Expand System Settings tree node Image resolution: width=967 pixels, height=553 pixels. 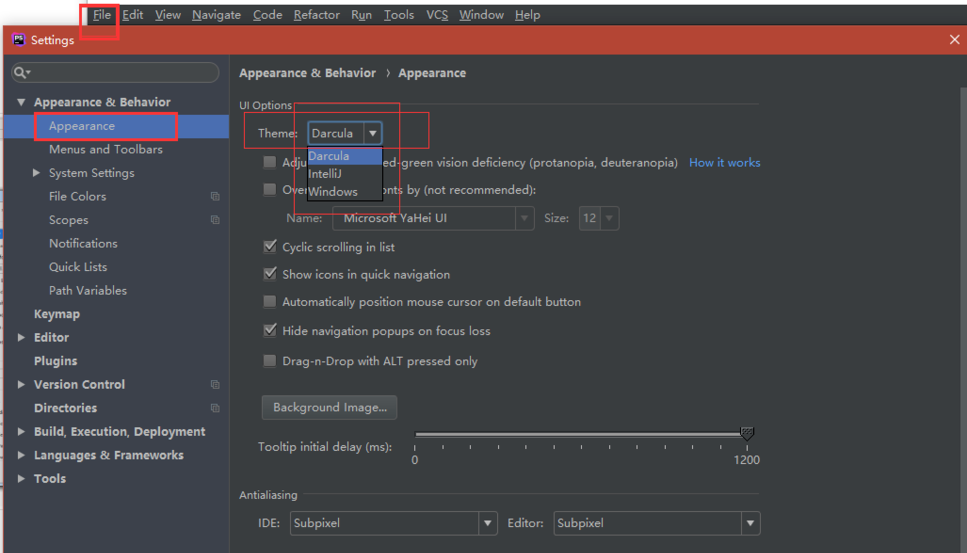point(36,173)
